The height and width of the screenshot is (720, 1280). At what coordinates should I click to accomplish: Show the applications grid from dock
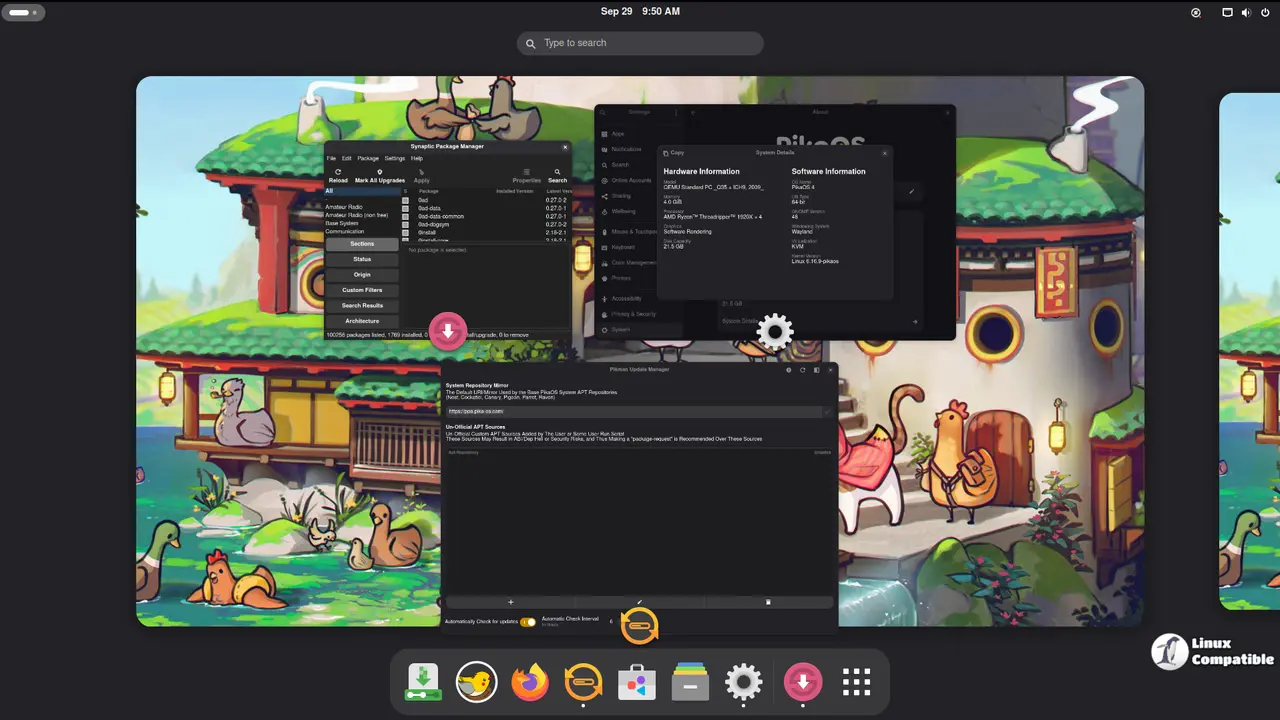point(856,683)
